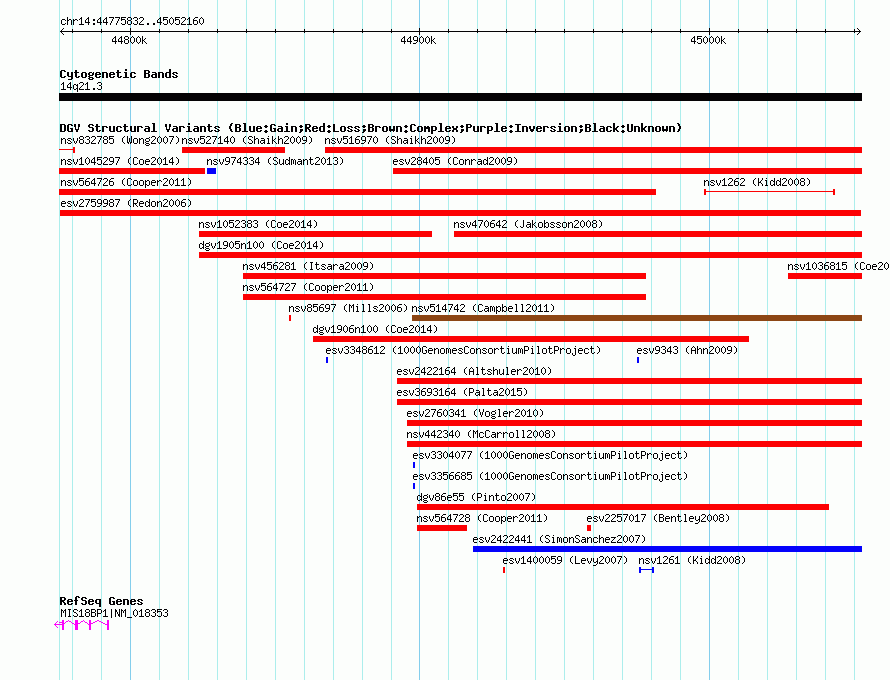Select the blue nsv974334 (Sudmant2013) gain bar
The width and height of the screenshot is (890, 680).
tap(211, 171)
